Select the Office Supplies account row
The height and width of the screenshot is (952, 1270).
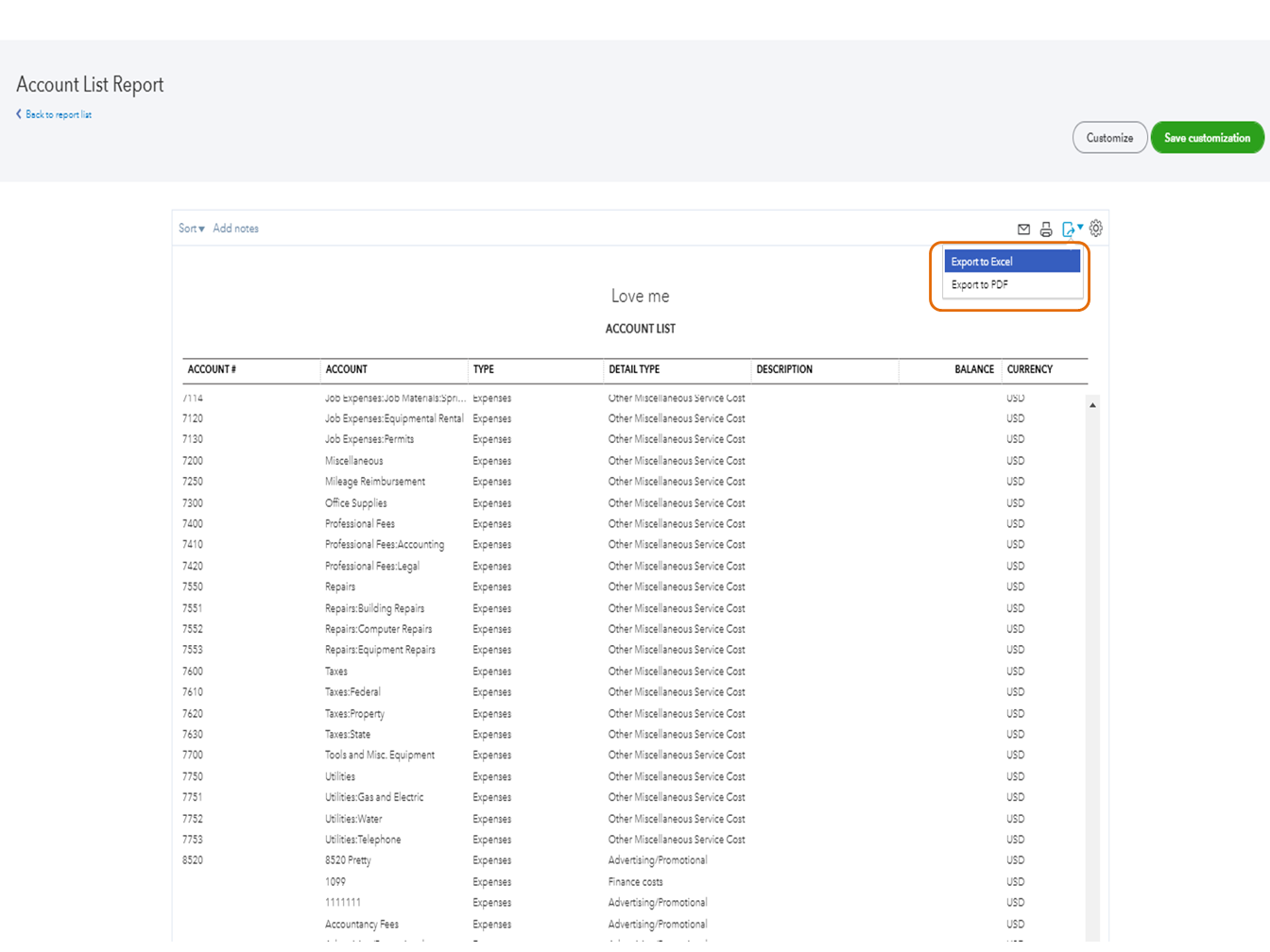pos(354,502)
